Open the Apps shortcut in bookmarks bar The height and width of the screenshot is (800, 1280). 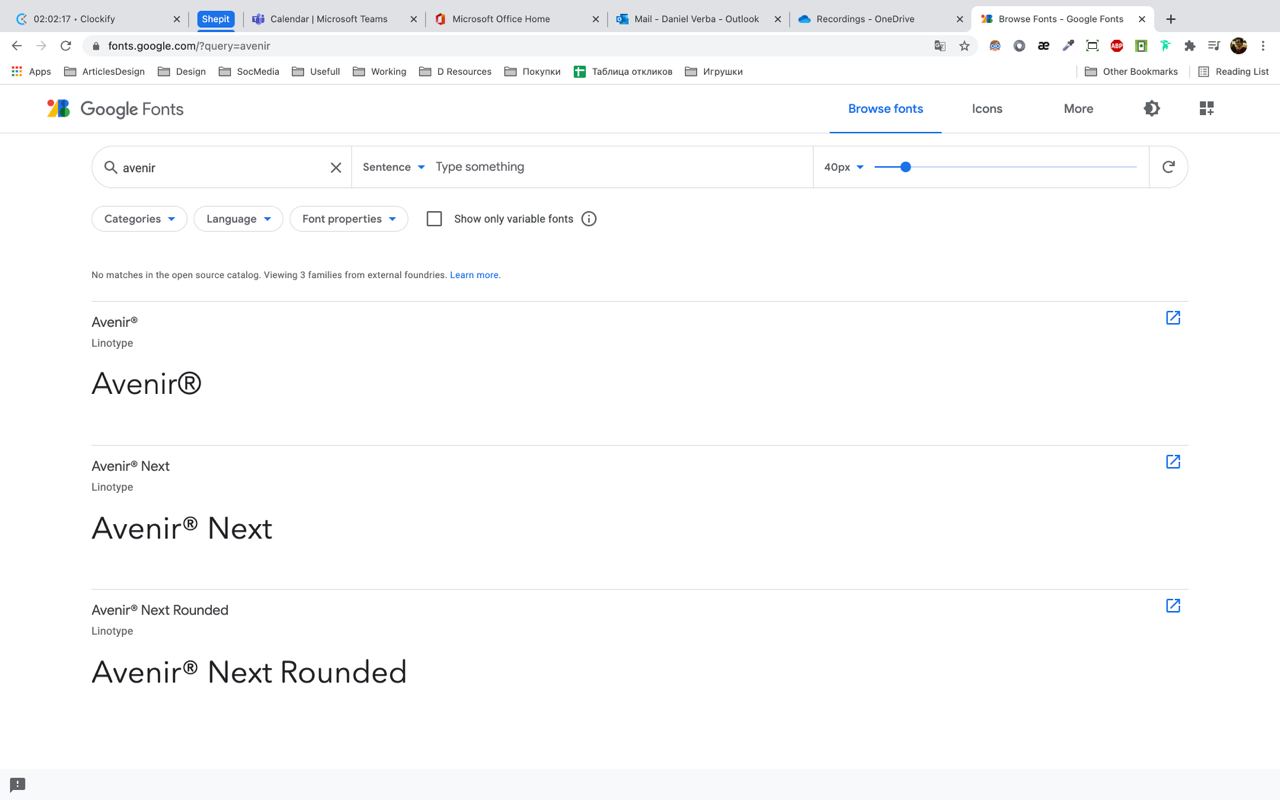31,72
